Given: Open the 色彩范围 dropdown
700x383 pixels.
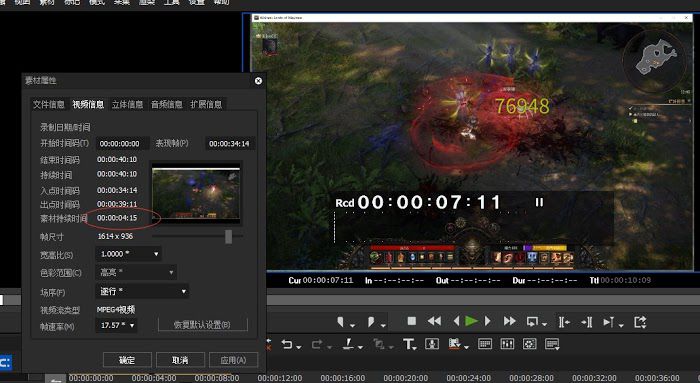Looking at the screenshot, I should (136, 272).
